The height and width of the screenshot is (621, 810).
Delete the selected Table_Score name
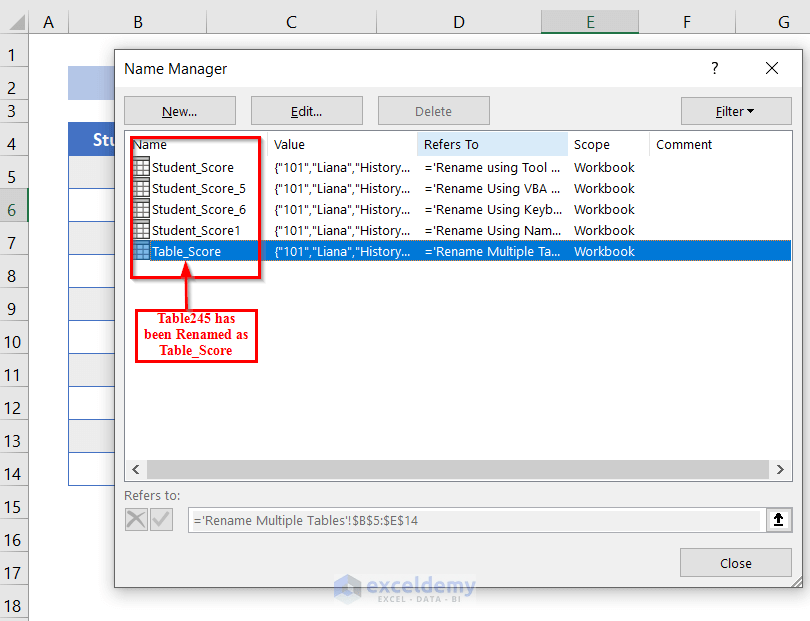(x=433, y=110)
